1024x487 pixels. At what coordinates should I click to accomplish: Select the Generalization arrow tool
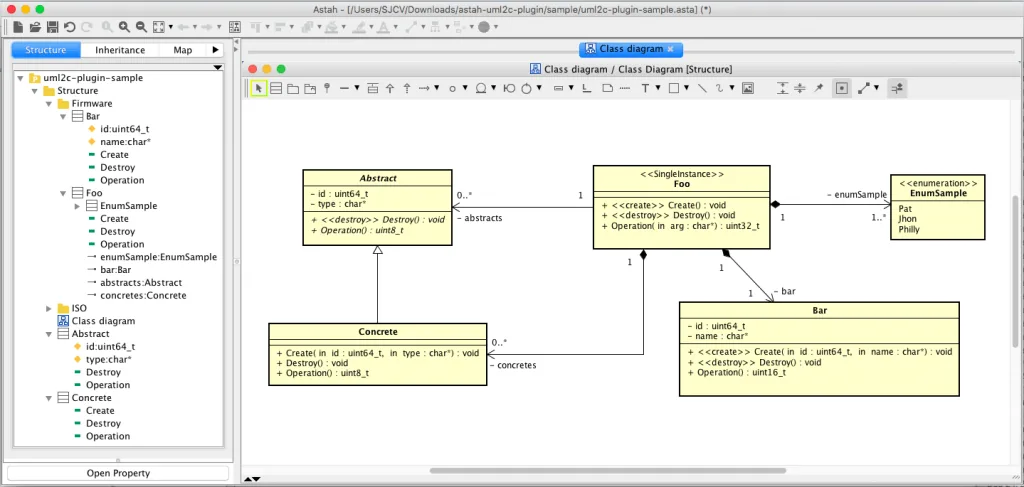point(390,88)
